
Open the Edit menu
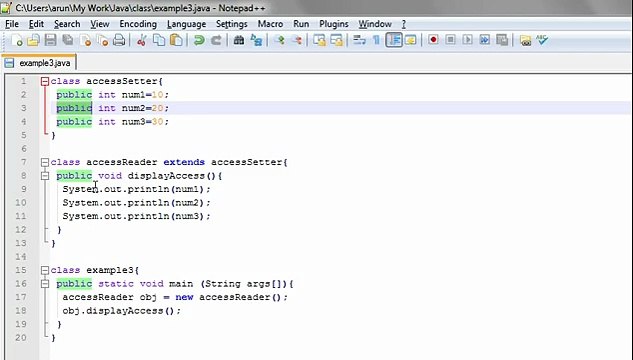pos(36,24)
